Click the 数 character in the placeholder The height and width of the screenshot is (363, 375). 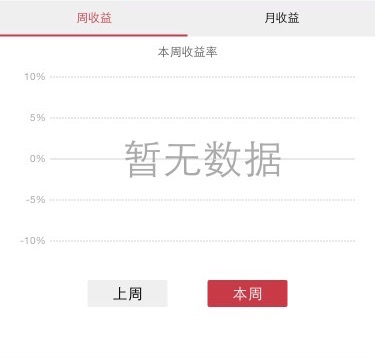tap(222, 159)
